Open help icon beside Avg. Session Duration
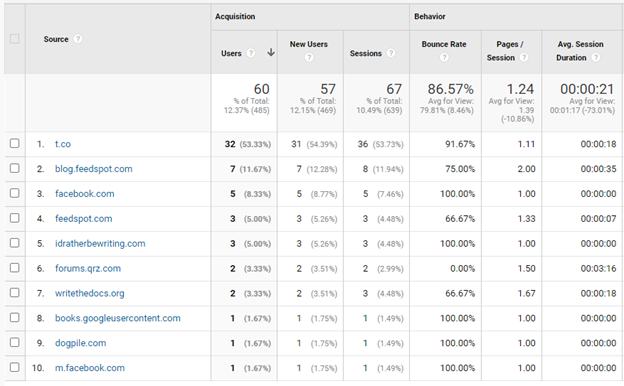The width and height of the screenshot is (624, 386). point(596,57)
